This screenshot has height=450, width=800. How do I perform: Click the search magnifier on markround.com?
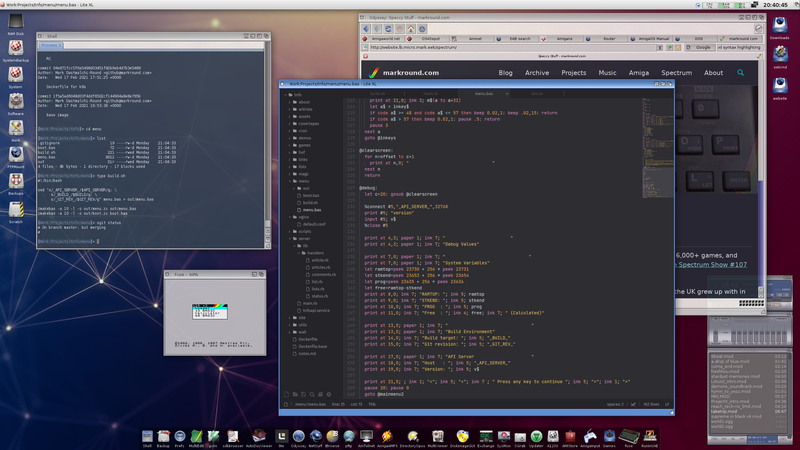click(x=741, y=73)
